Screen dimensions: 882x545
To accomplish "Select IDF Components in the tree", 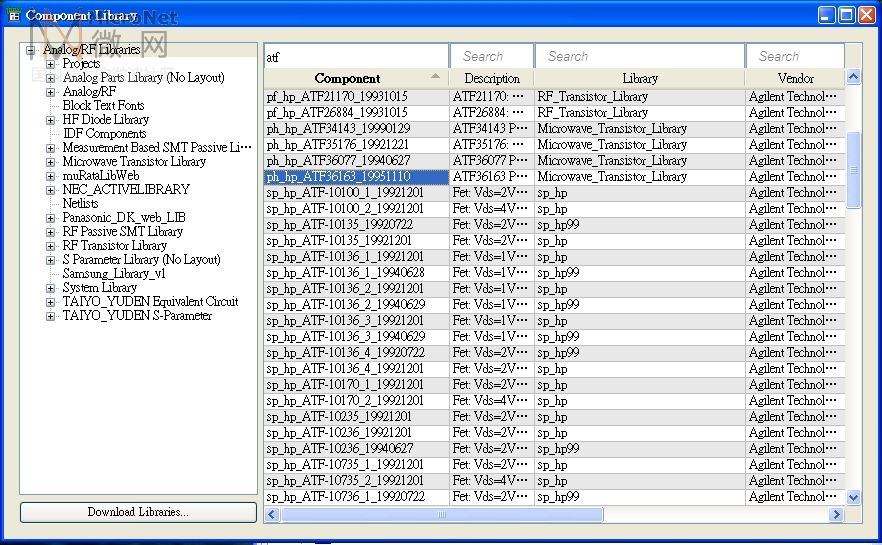I will coord(105,134).
